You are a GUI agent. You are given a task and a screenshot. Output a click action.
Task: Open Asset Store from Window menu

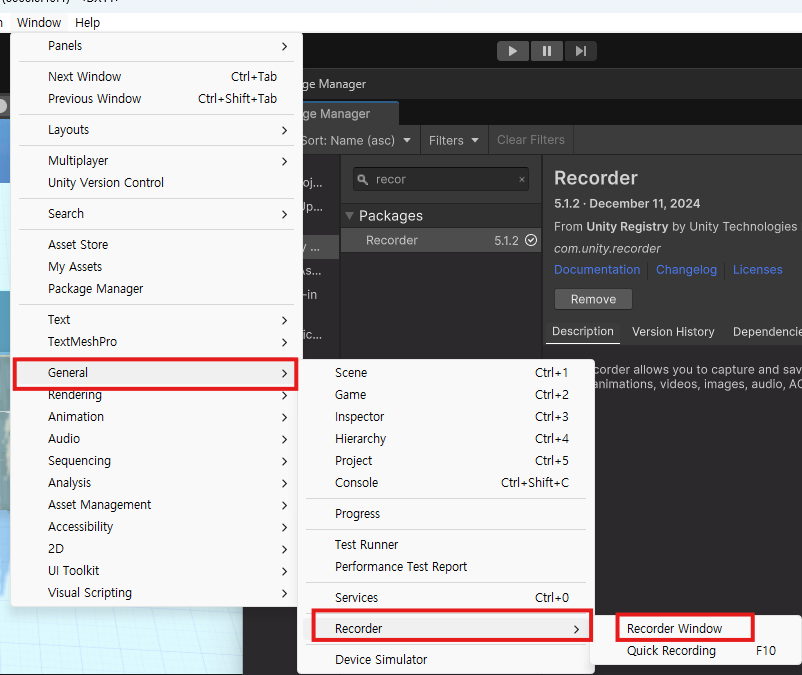[x=157, y=244]
